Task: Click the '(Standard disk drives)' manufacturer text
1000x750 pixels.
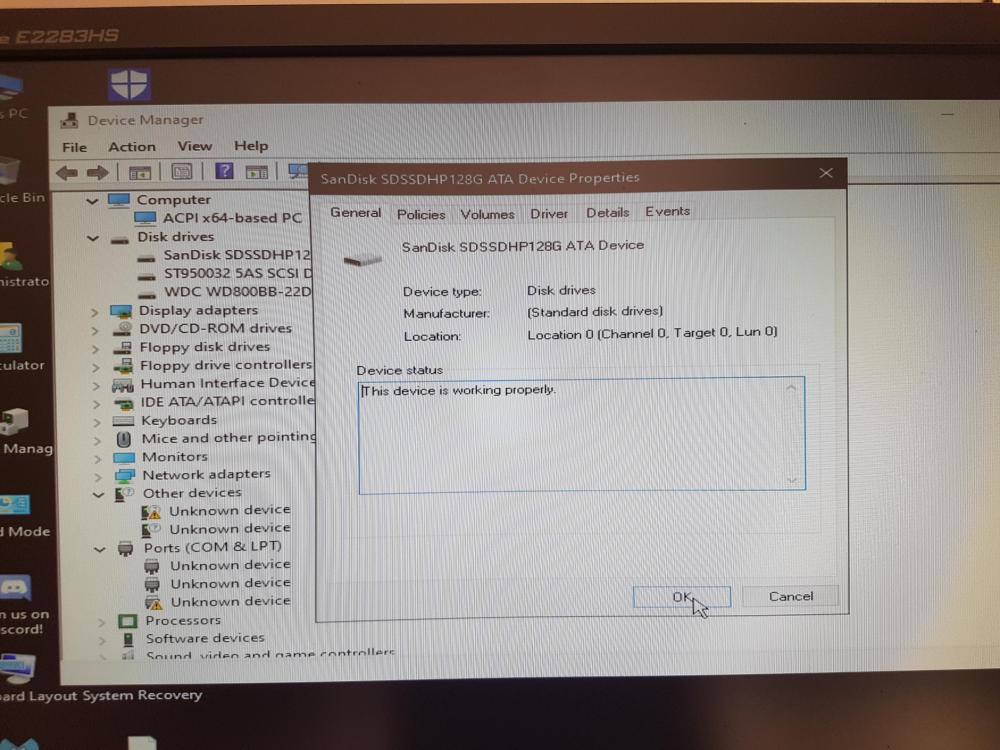Action: (595, 312)
